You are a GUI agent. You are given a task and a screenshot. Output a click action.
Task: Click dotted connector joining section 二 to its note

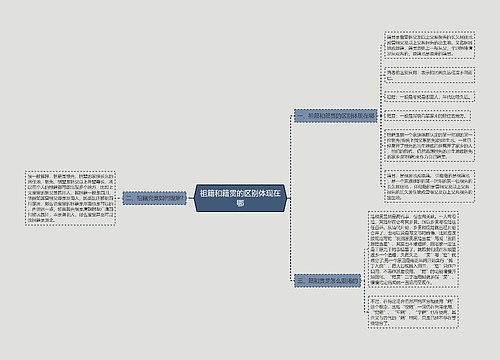click(119, 198)
